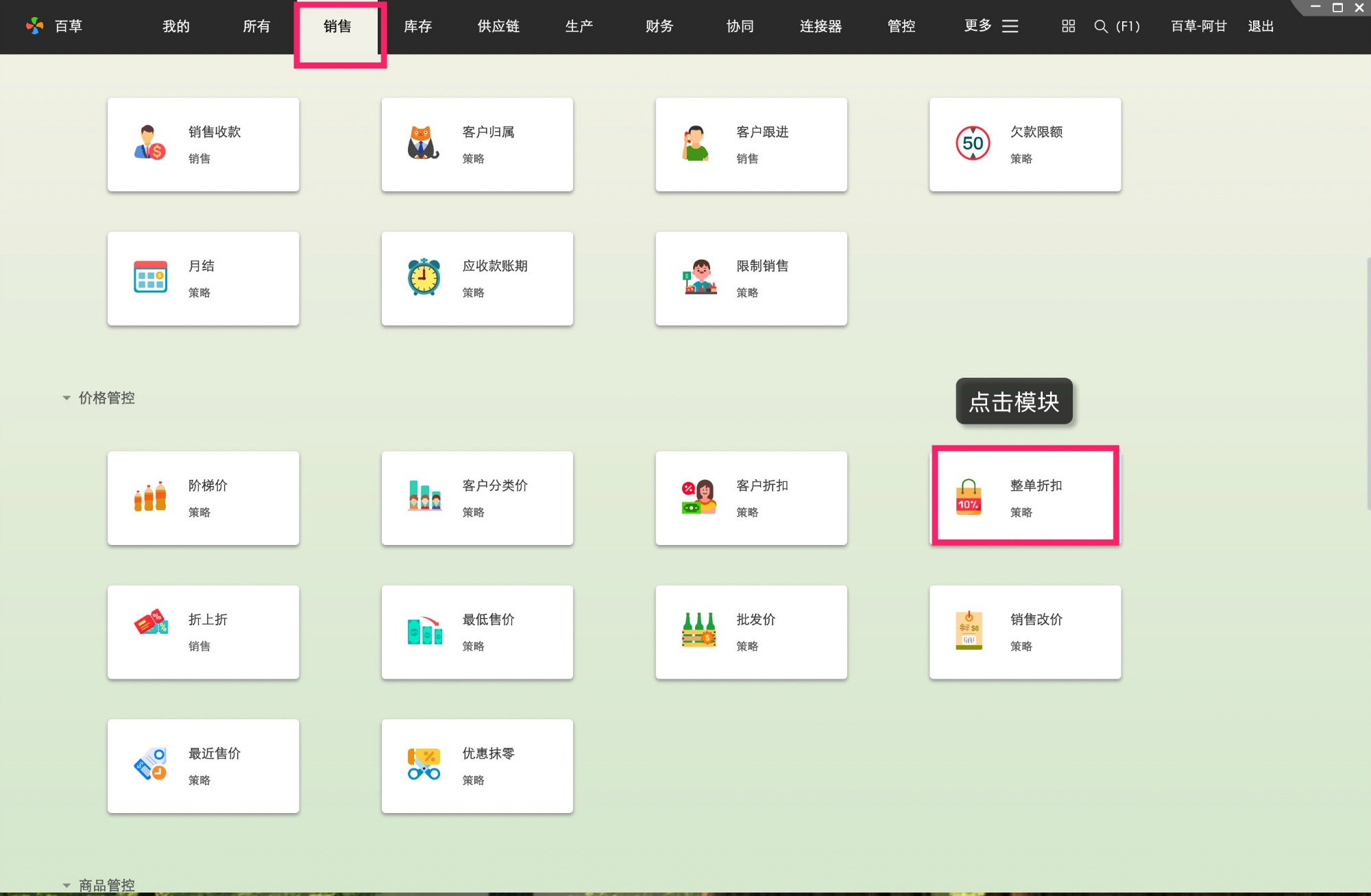Click 退出 to log out
The image size is (1371, 896).
[1261, 26]
